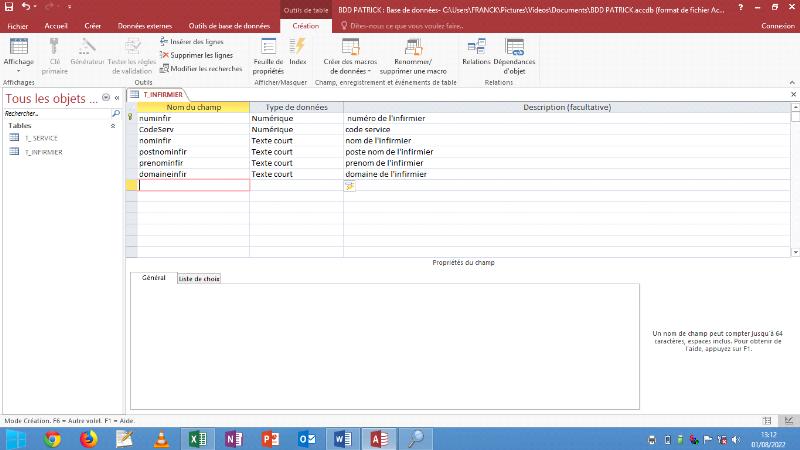This screenshot has width=800, height=450.
Task: Open Excel from the taskbar
Action: pos(198,438)
